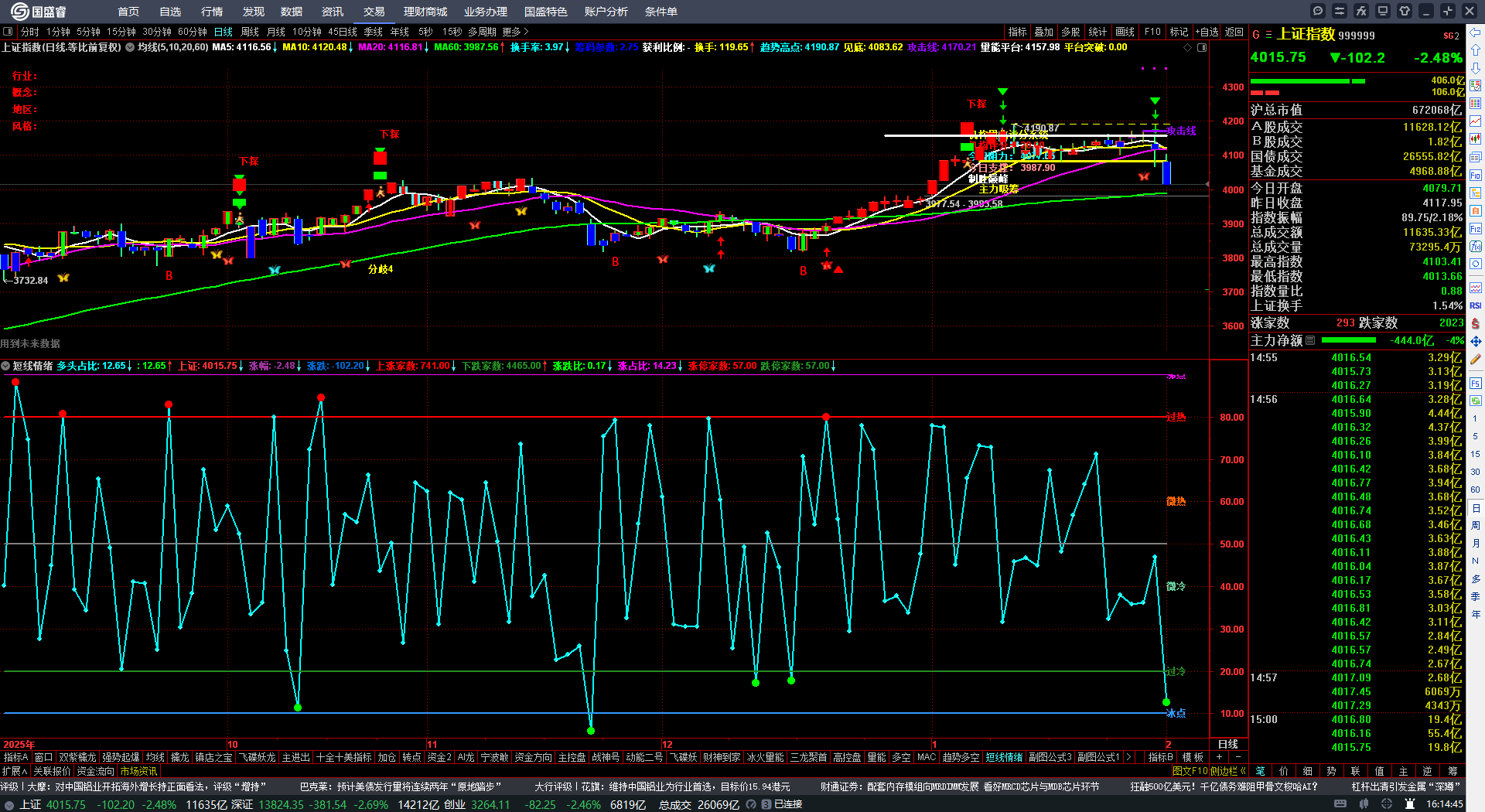Switch to weekly period 周 in right sidebar

click(1476, 526)
